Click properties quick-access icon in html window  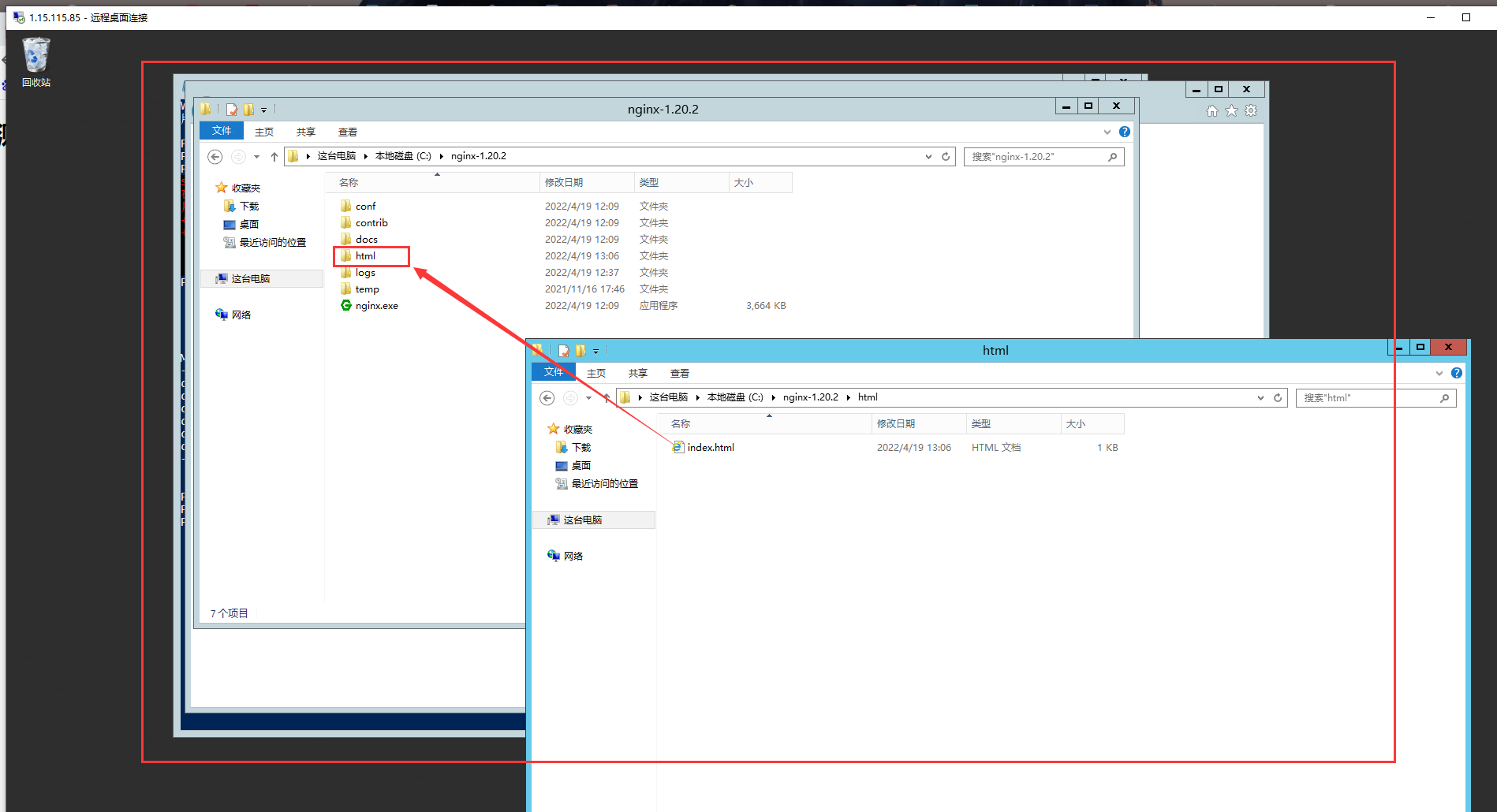coord(563,351)
